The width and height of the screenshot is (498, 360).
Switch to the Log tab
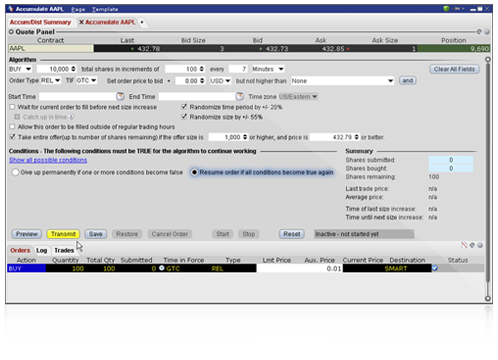pos(42,250)
